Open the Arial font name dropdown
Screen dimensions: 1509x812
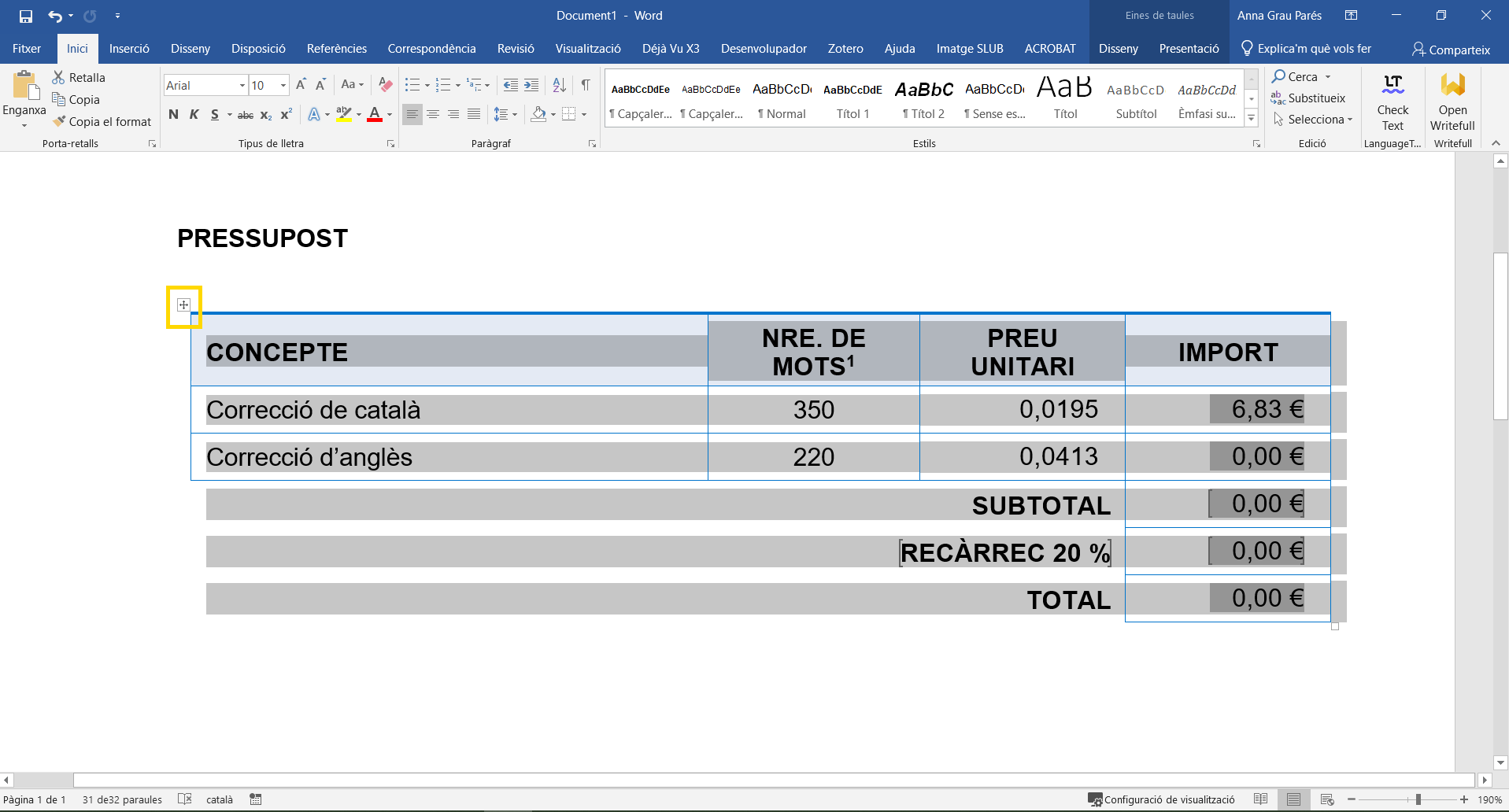click(242, 86)
